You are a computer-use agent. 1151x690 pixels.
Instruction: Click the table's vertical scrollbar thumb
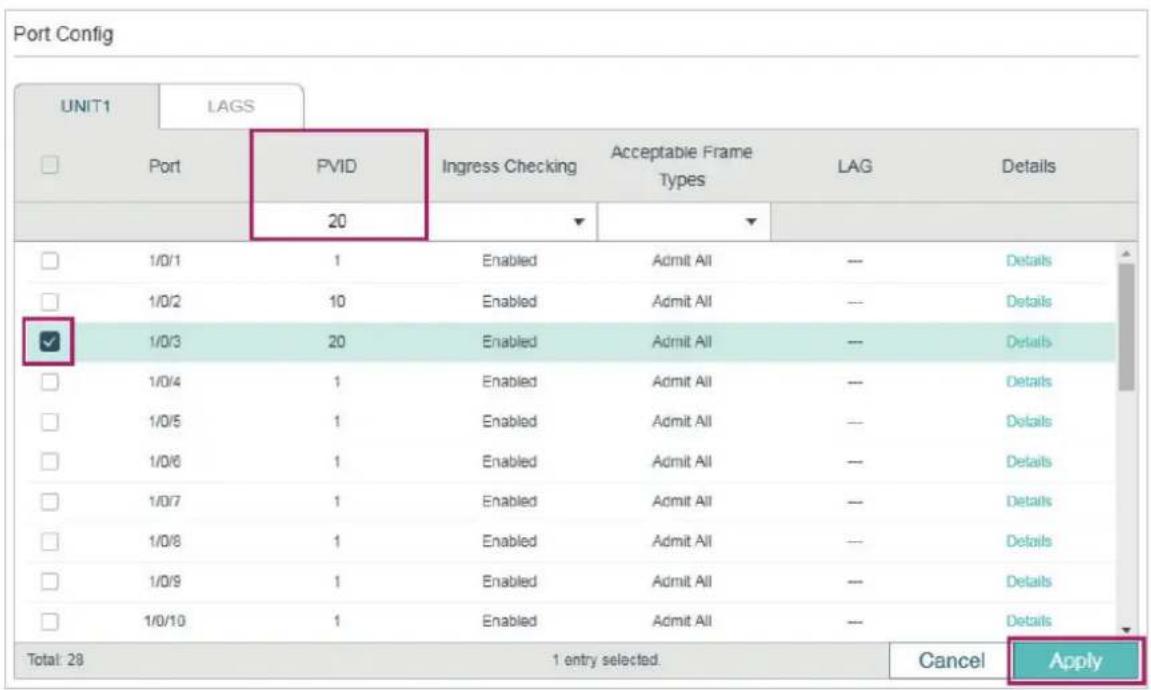point(1125,327)
